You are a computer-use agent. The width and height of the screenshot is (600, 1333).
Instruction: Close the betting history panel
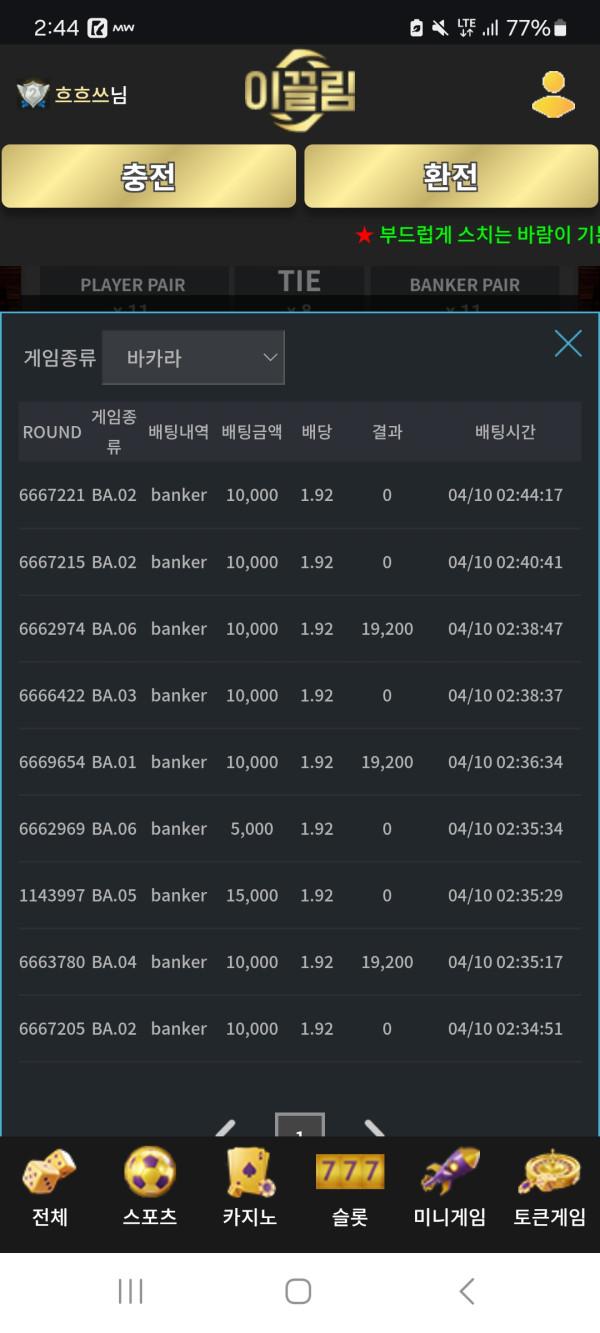pos(568,344)
